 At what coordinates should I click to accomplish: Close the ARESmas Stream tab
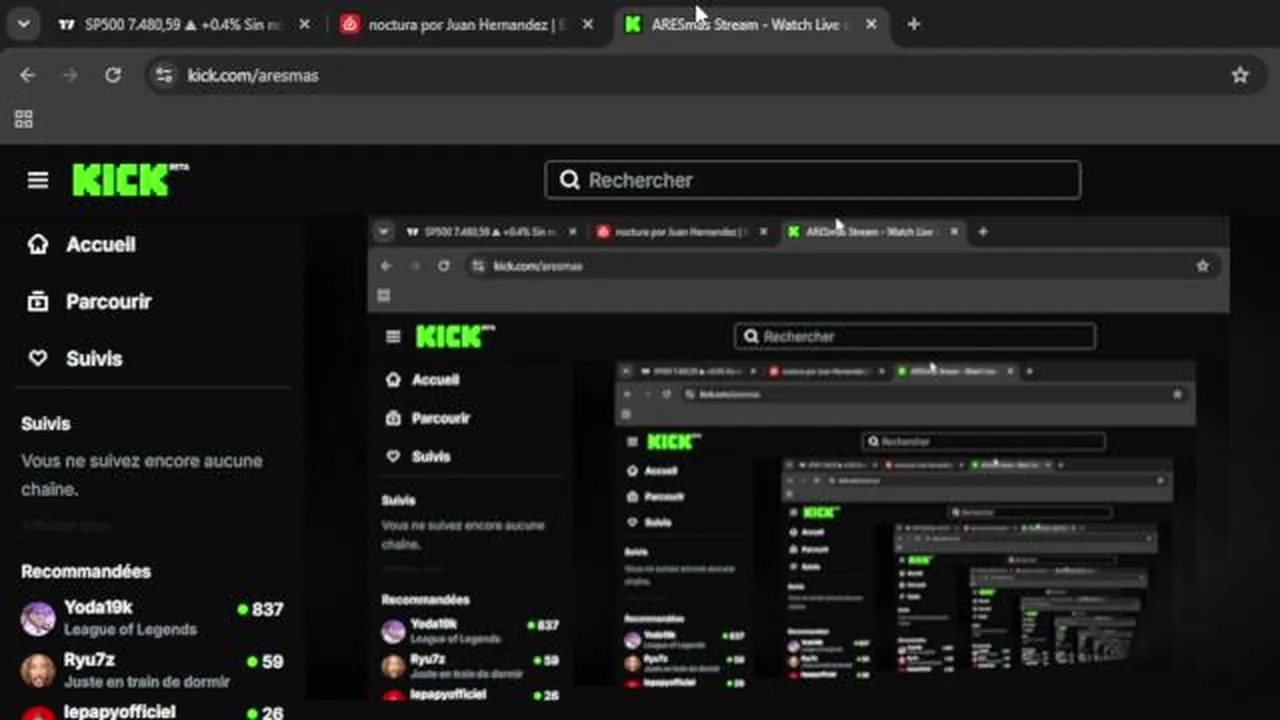(871, 24)
